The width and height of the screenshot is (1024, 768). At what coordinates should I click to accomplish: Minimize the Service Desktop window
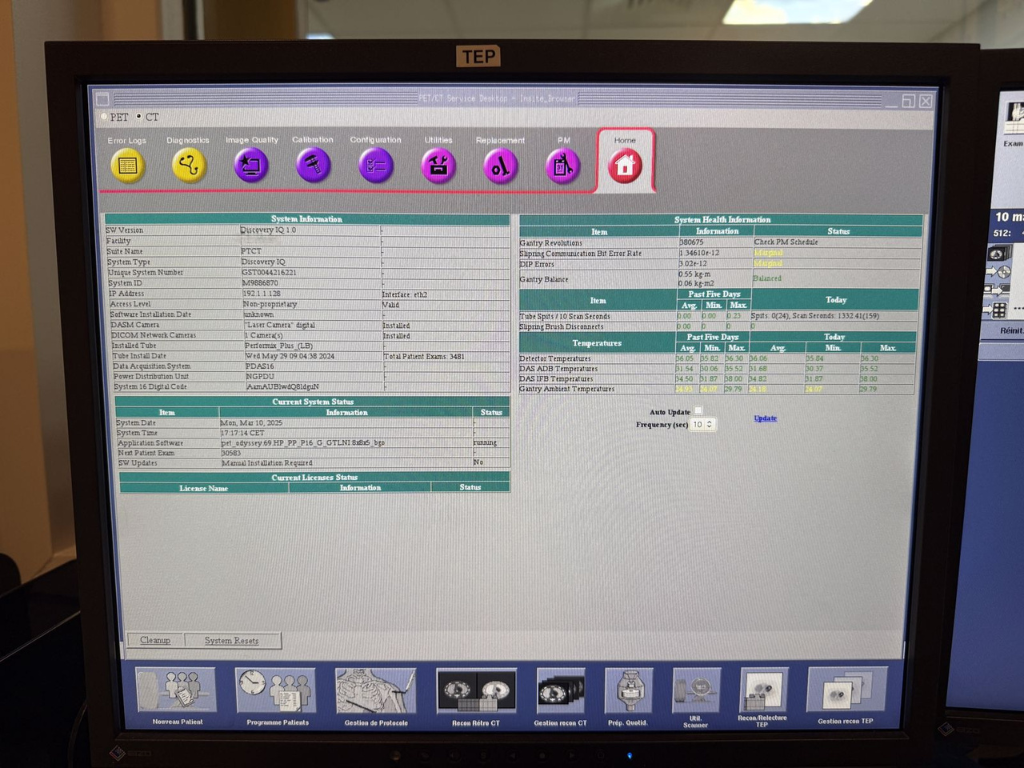pyautogui.click(x=892, y=103)
